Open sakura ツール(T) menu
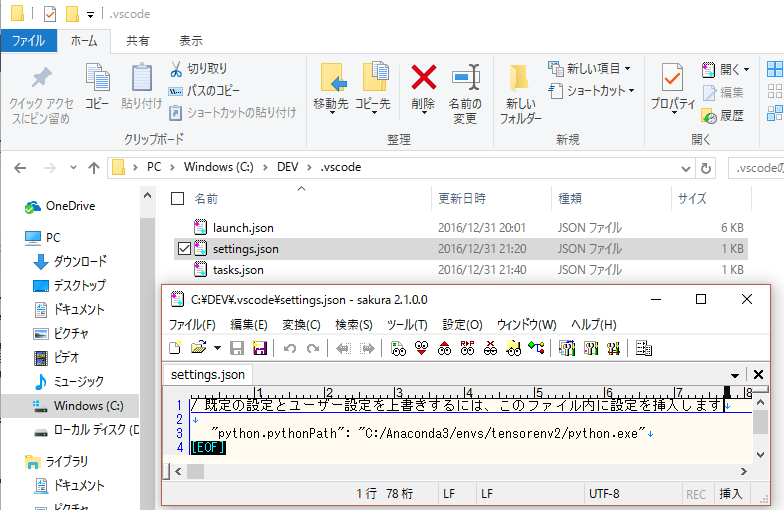The width and height of the screenshot is (784, 510). [x=407, y=325]
